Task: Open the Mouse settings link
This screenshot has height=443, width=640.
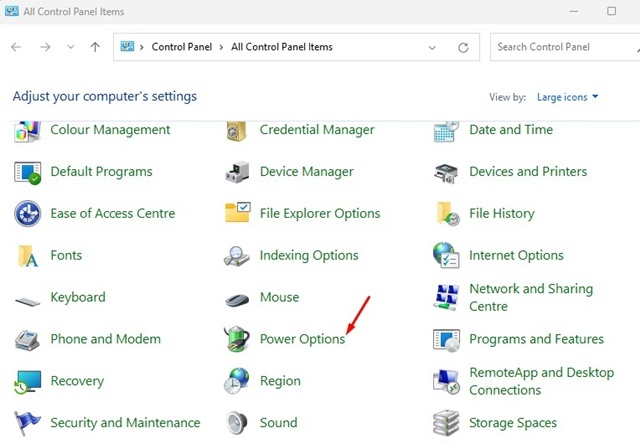Action: (x=279, y=297)
